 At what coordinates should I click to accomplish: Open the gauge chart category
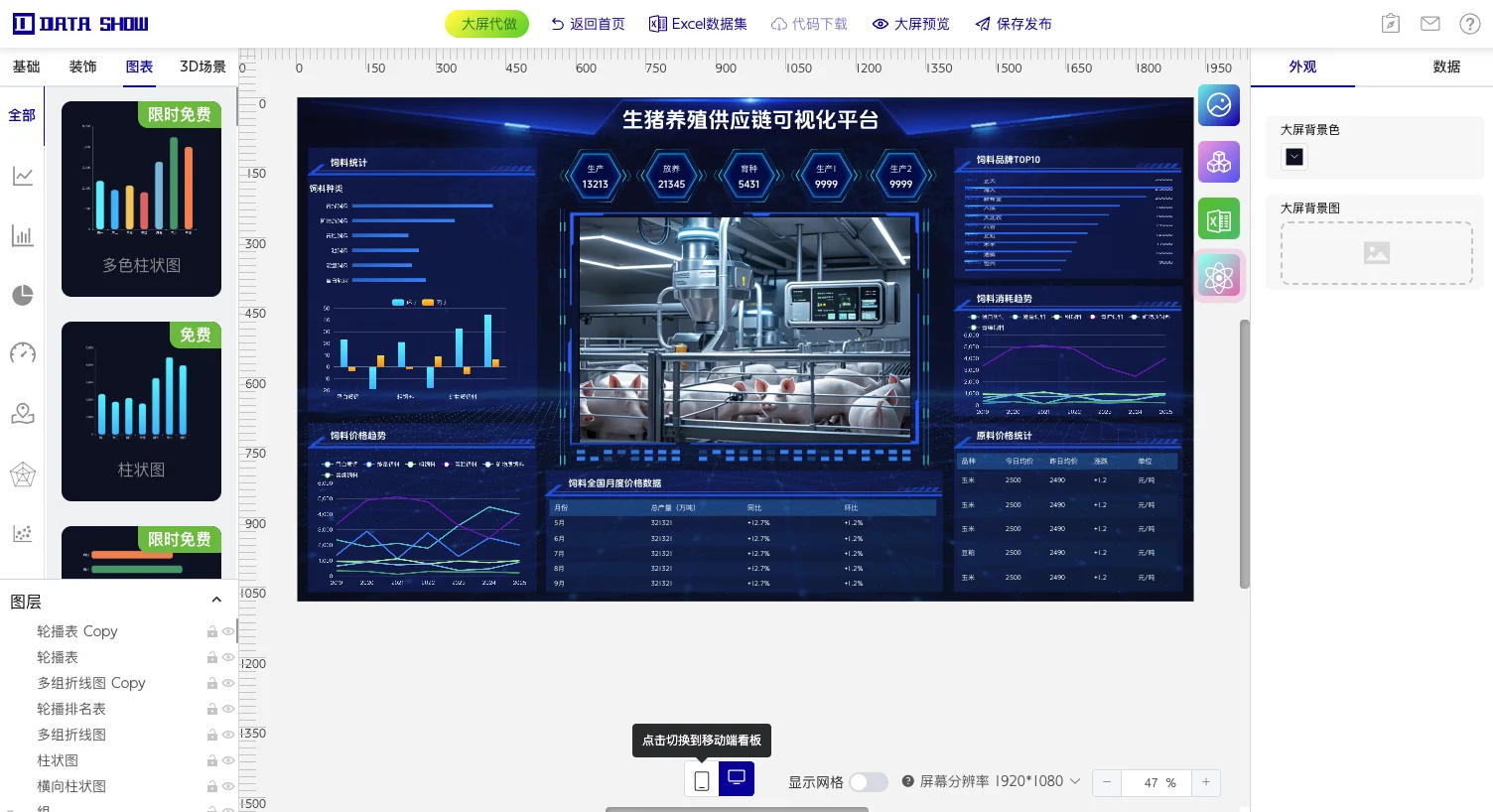[22, 353]
